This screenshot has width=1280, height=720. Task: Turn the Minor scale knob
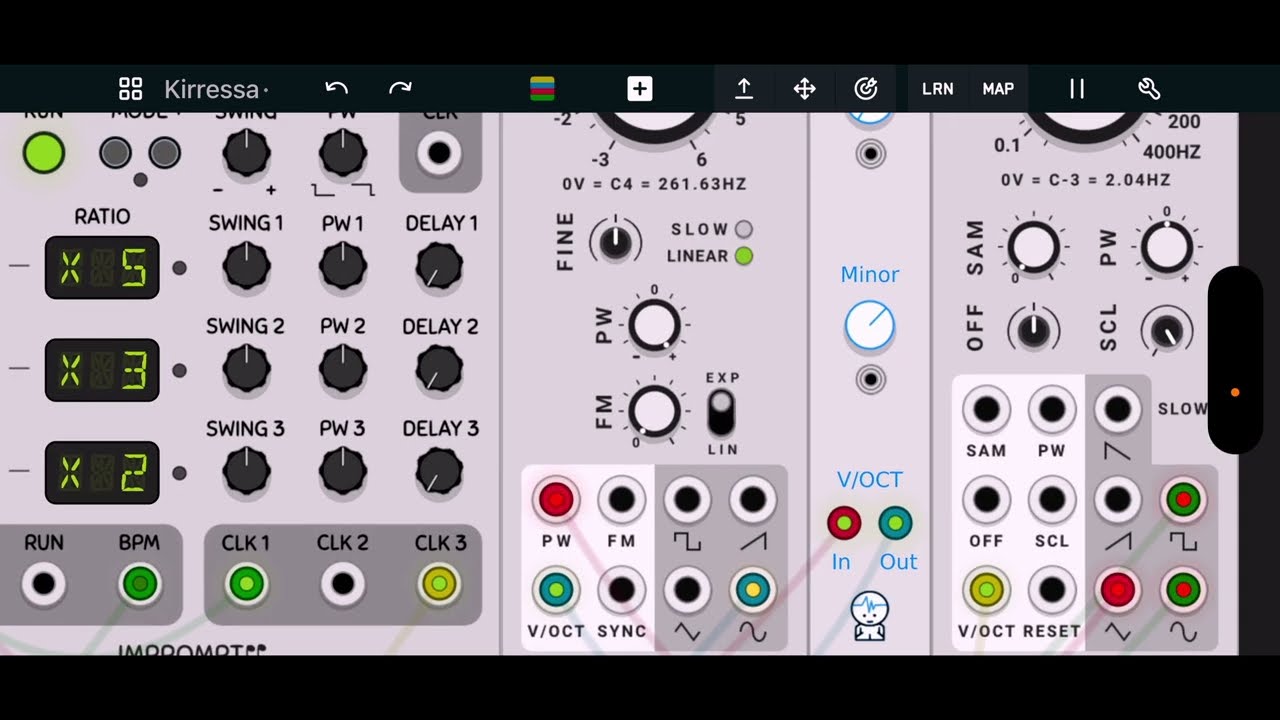(x=870, y=326)
